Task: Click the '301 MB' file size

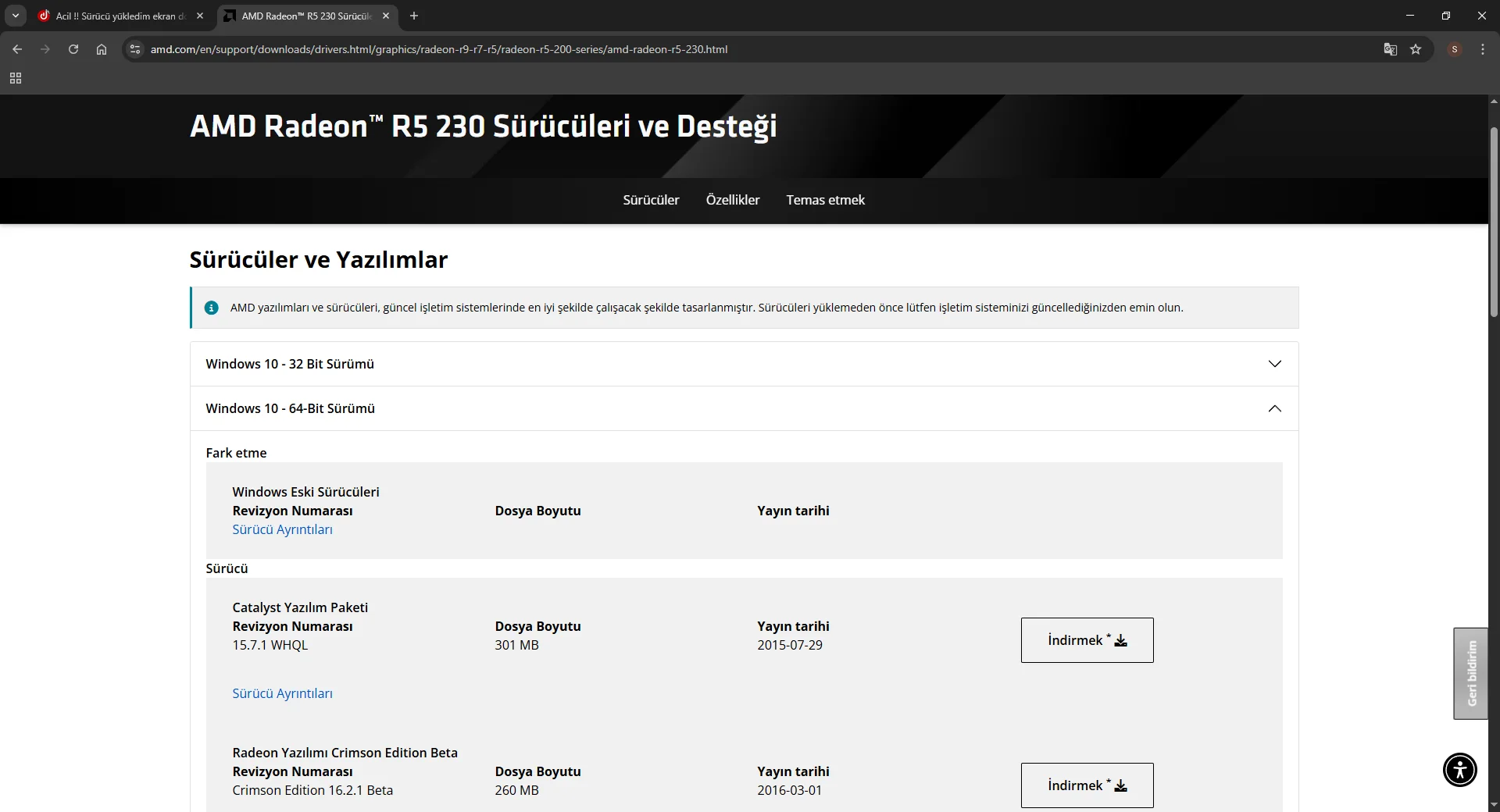Action: click(516, 645)
